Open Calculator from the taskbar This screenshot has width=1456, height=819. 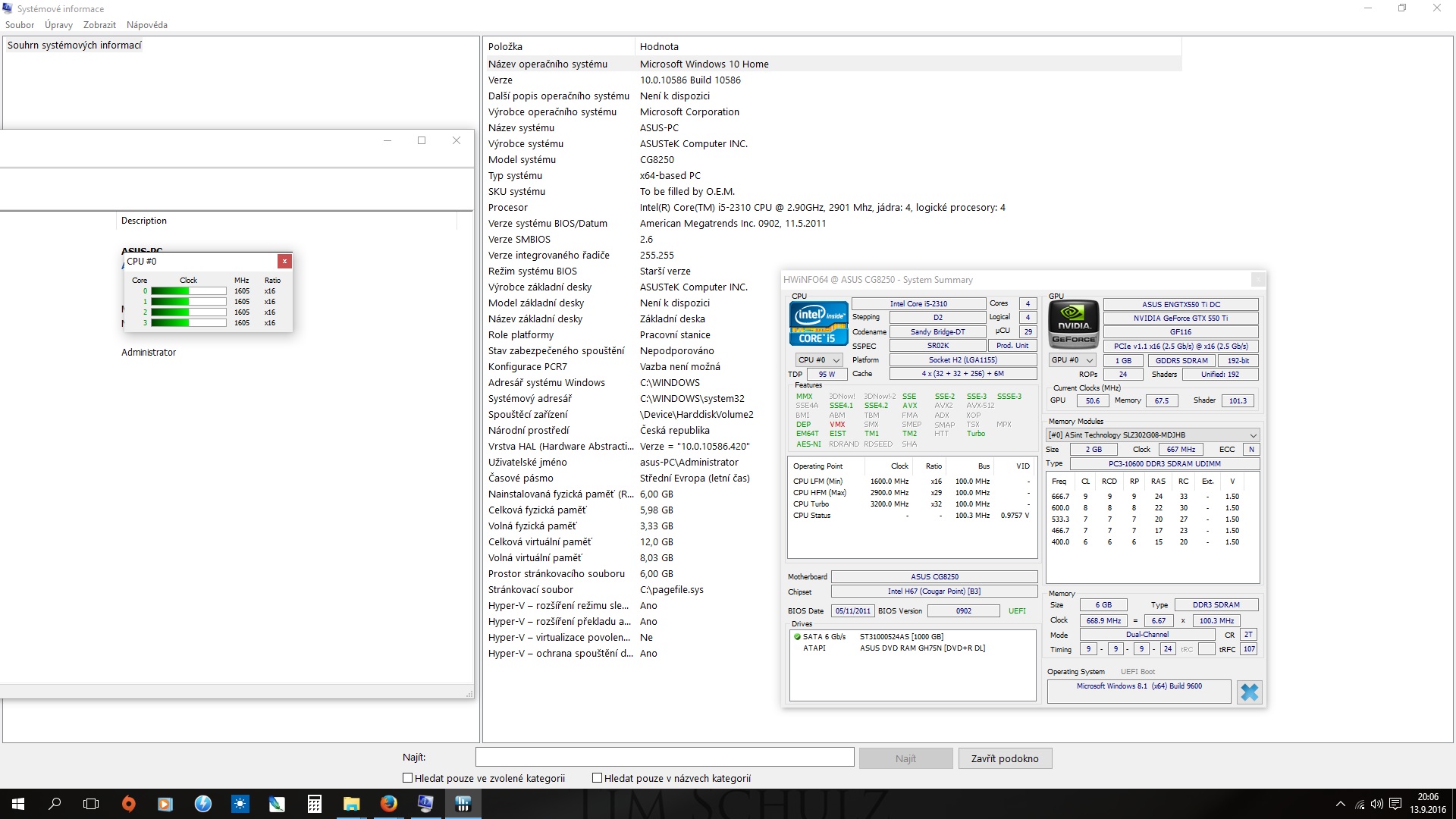tap(314, 804)
